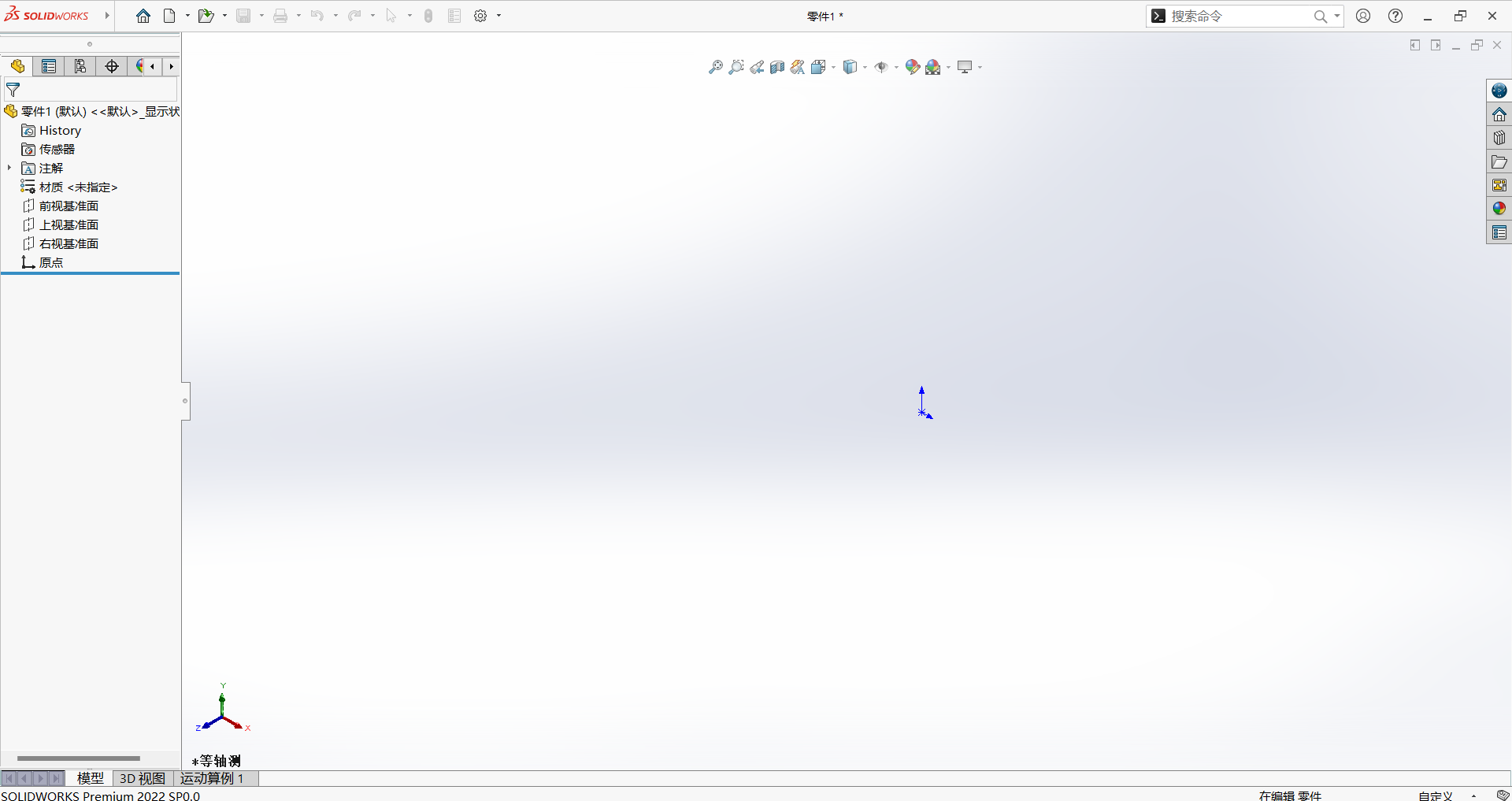Screen dimensions: 1512x801
Task: Expand the 注解 tree node
Action: (x=9, y=168)
